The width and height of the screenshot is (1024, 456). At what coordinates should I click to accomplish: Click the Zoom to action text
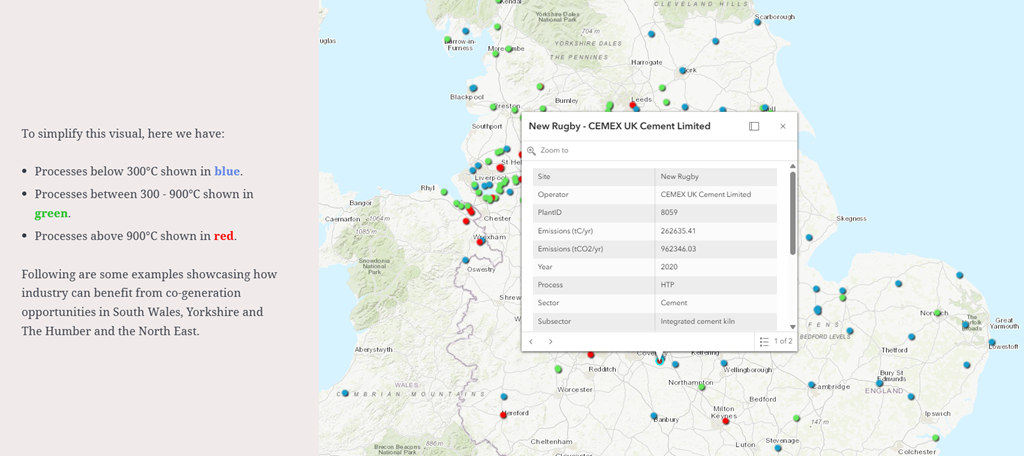(x=554, y=151)
